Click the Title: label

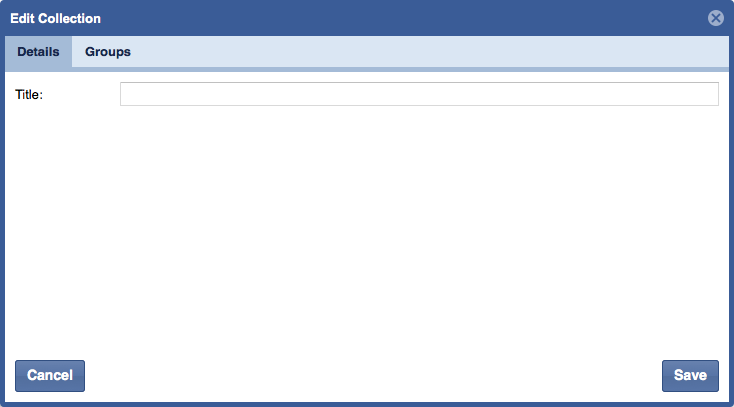coord(29,95)
